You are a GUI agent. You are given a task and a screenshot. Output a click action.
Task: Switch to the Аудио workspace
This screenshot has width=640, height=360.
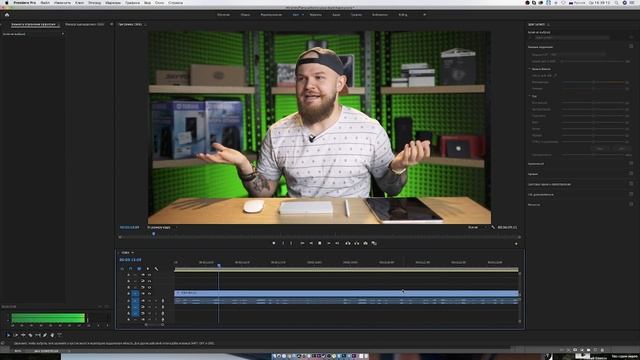(336, 15)
